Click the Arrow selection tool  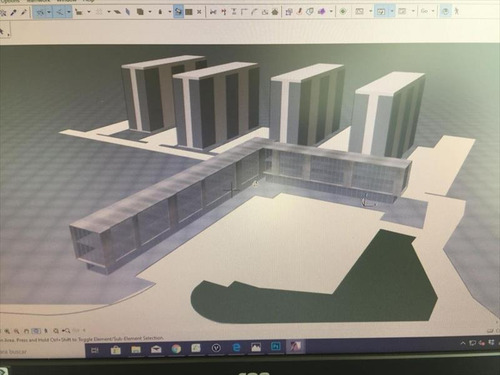tap(2, 32)
